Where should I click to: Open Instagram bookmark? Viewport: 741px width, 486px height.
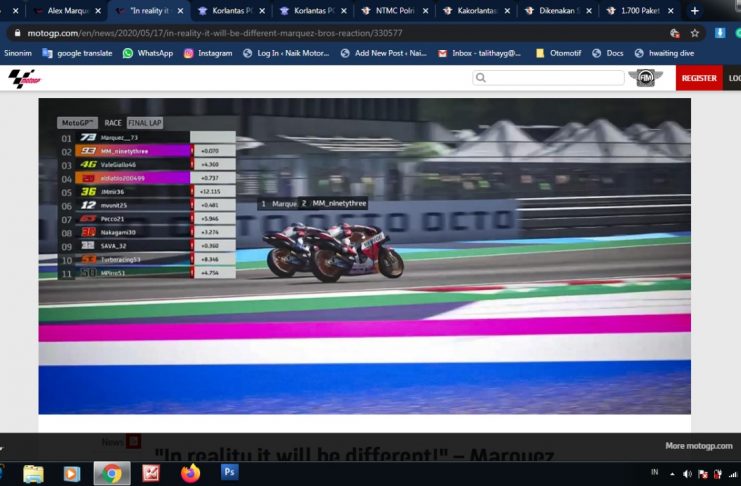click(x=208, y=53)
